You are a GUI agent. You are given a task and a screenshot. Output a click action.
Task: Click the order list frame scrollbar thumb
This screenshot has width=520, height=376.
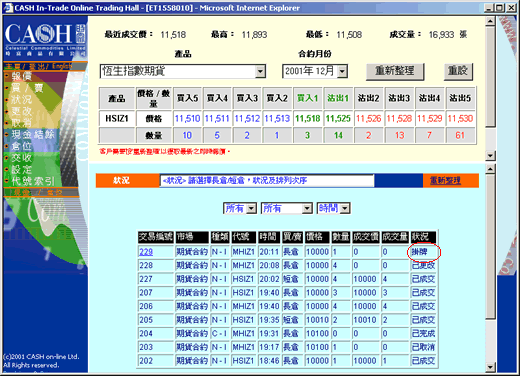(x=490, y=247)
